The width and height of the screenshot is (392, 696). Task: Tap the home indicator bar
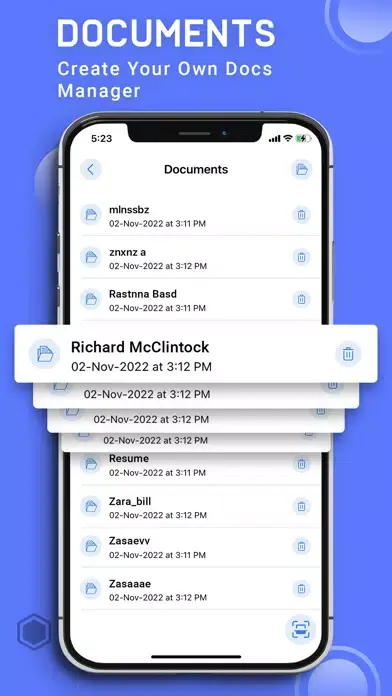coord(196,656)
